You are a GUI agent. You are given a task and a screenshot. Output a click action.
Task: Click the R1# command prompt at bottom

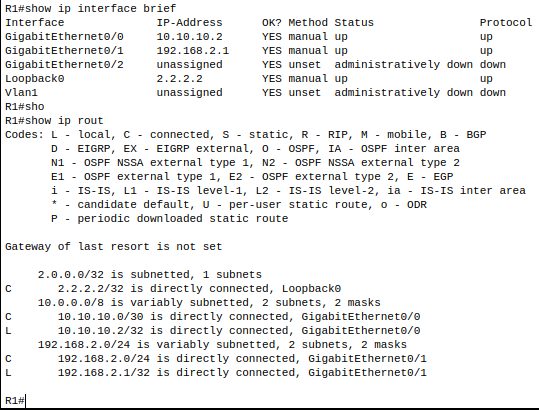tap(15, 401)
